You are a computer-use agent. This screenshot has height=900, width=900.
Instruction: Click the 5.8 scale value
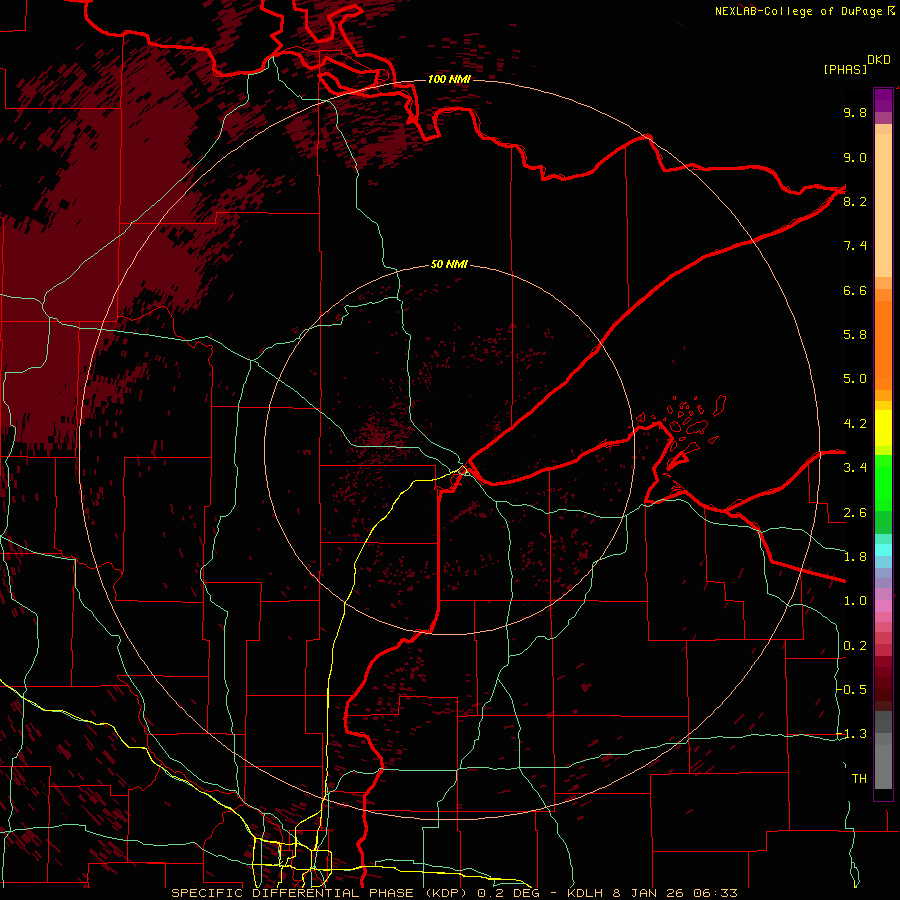pos(855,334)
